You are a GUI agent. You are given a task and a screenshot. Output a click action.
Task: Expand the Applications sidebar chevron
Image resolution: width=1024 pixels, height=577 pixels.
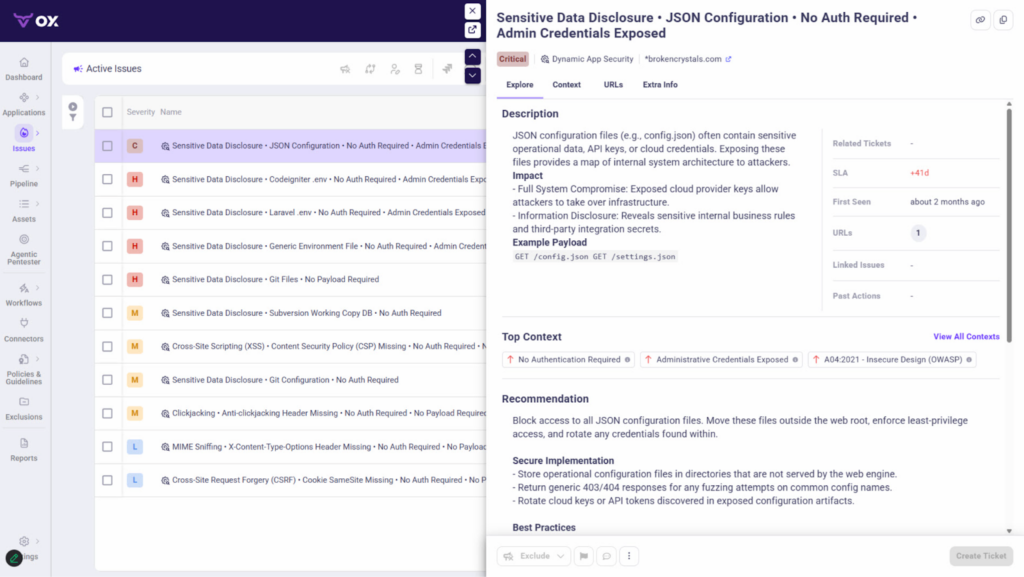point(38,98)
